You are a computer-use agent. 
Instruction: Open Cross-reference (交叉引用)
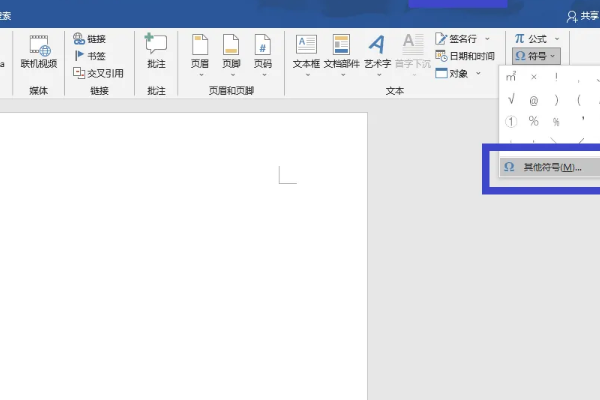[95, 72]
